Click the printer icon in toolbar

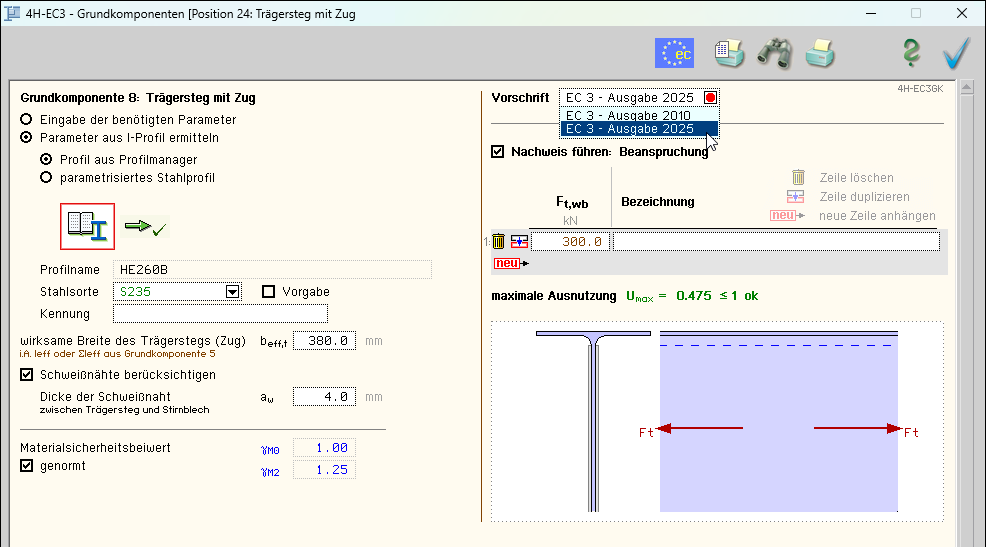820,53
